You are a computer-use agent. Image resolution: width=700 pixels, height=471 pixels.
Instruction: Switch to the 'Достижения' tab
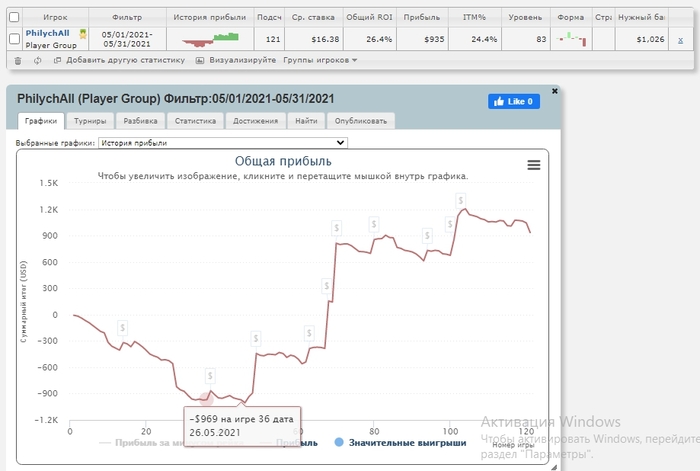point(255,121)
